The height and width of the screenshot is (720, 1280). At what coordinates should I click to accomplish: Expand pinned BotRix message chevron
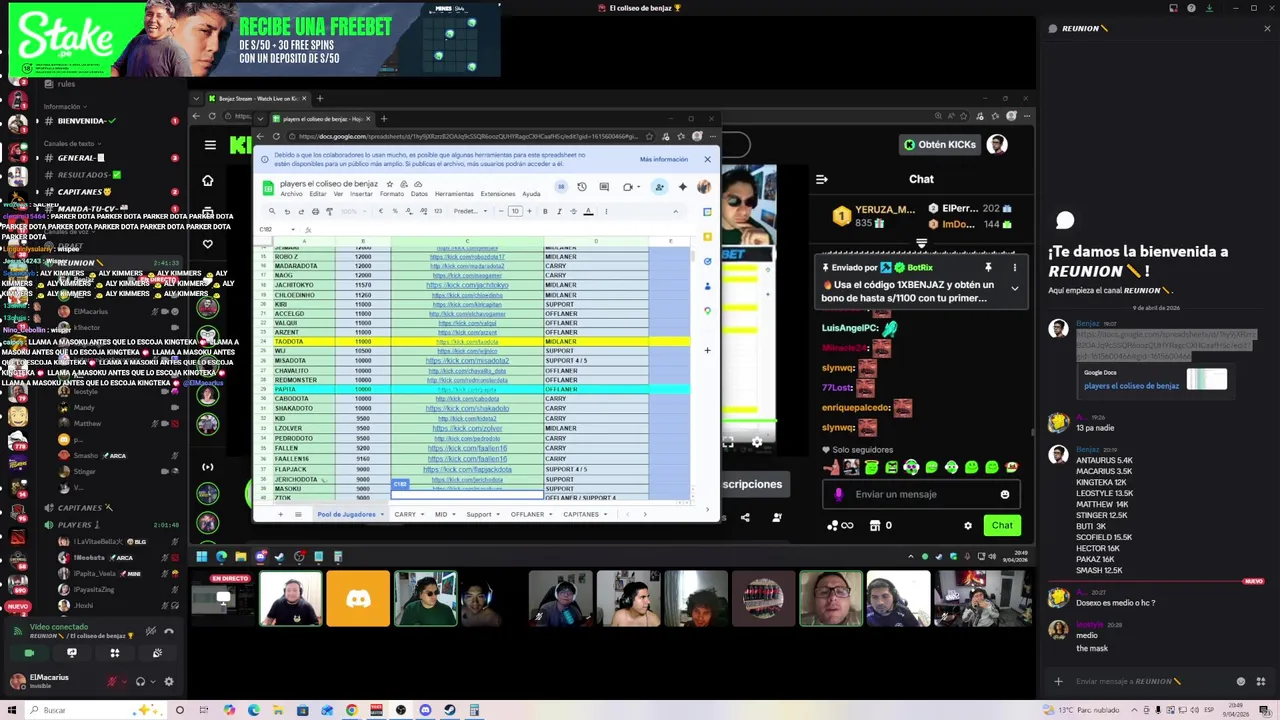click(x=1014, y=288)
